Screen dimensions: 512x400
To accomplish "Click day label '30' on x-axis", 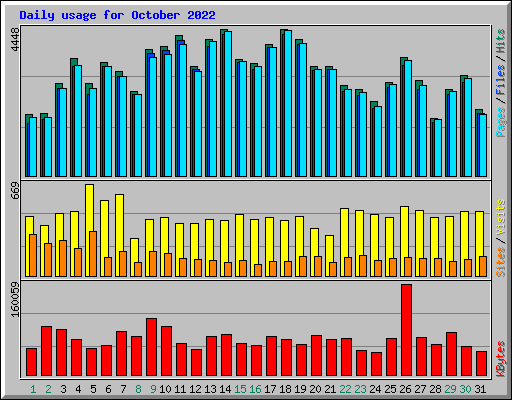I will pos(465,389).
